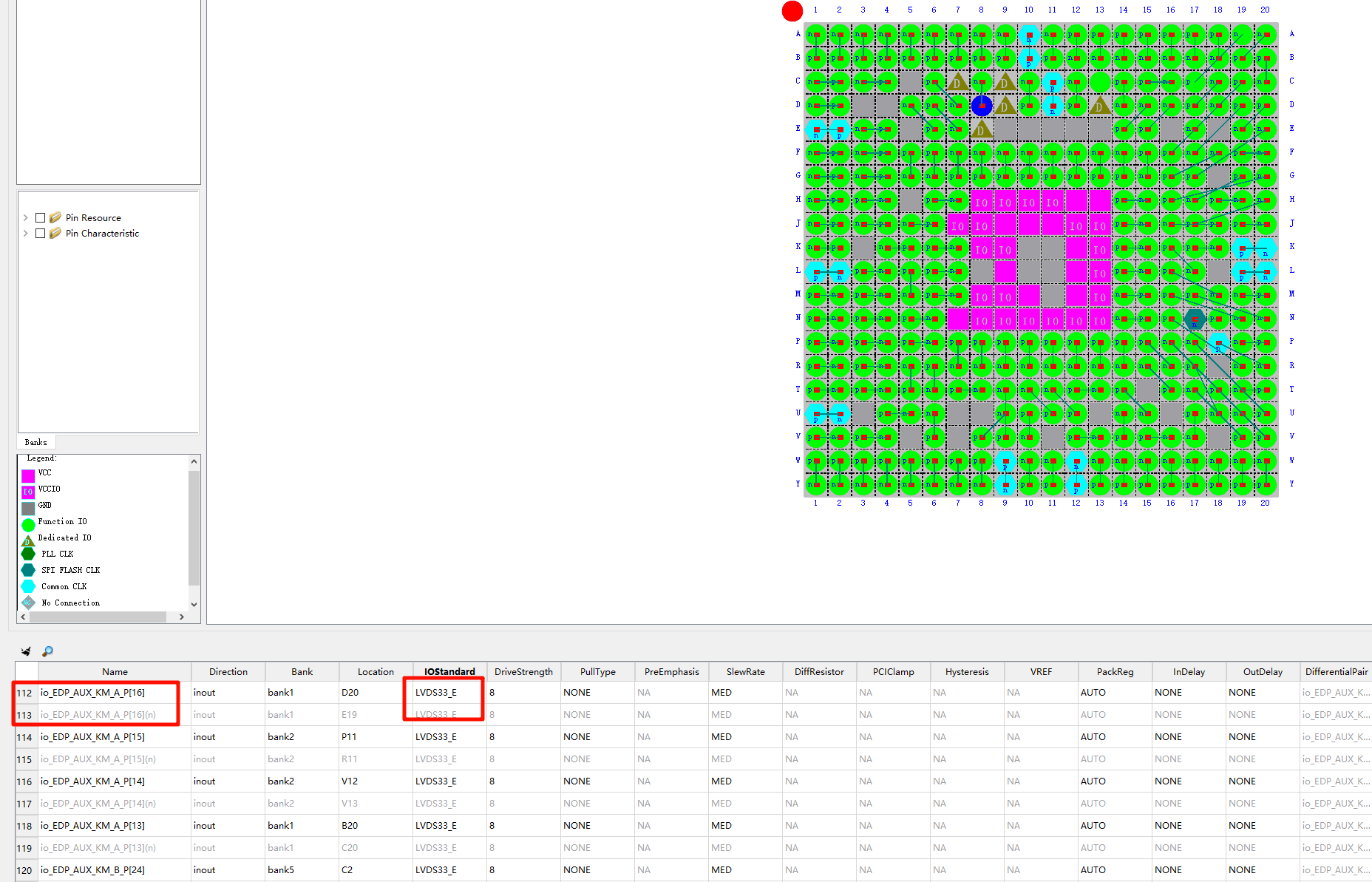Expand the Pin Characteristic tree node
Image resolution: width=1372 pixels, height=882 pixels.
26,233
